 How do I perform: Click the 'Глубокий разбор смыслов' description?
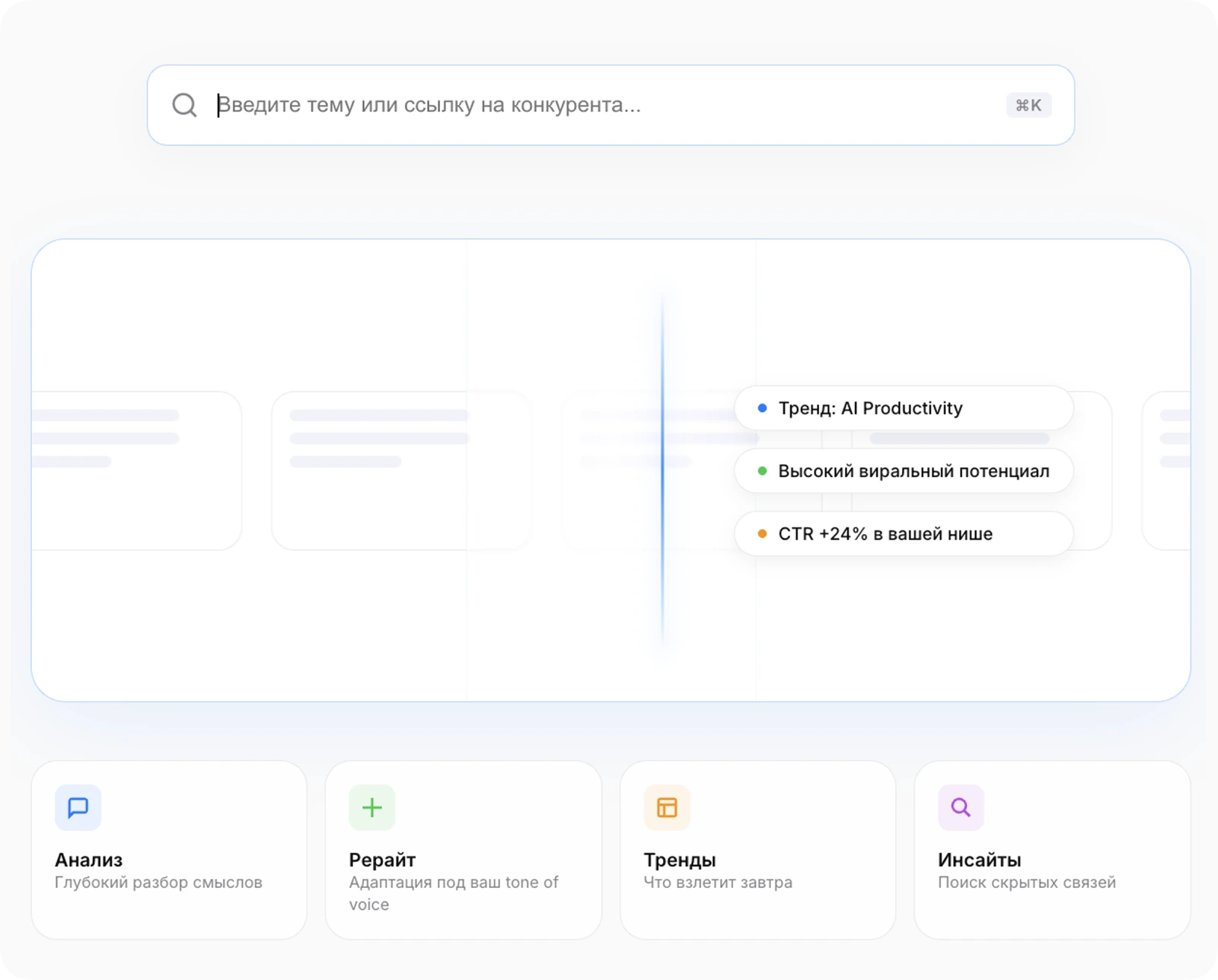[158, 883]
